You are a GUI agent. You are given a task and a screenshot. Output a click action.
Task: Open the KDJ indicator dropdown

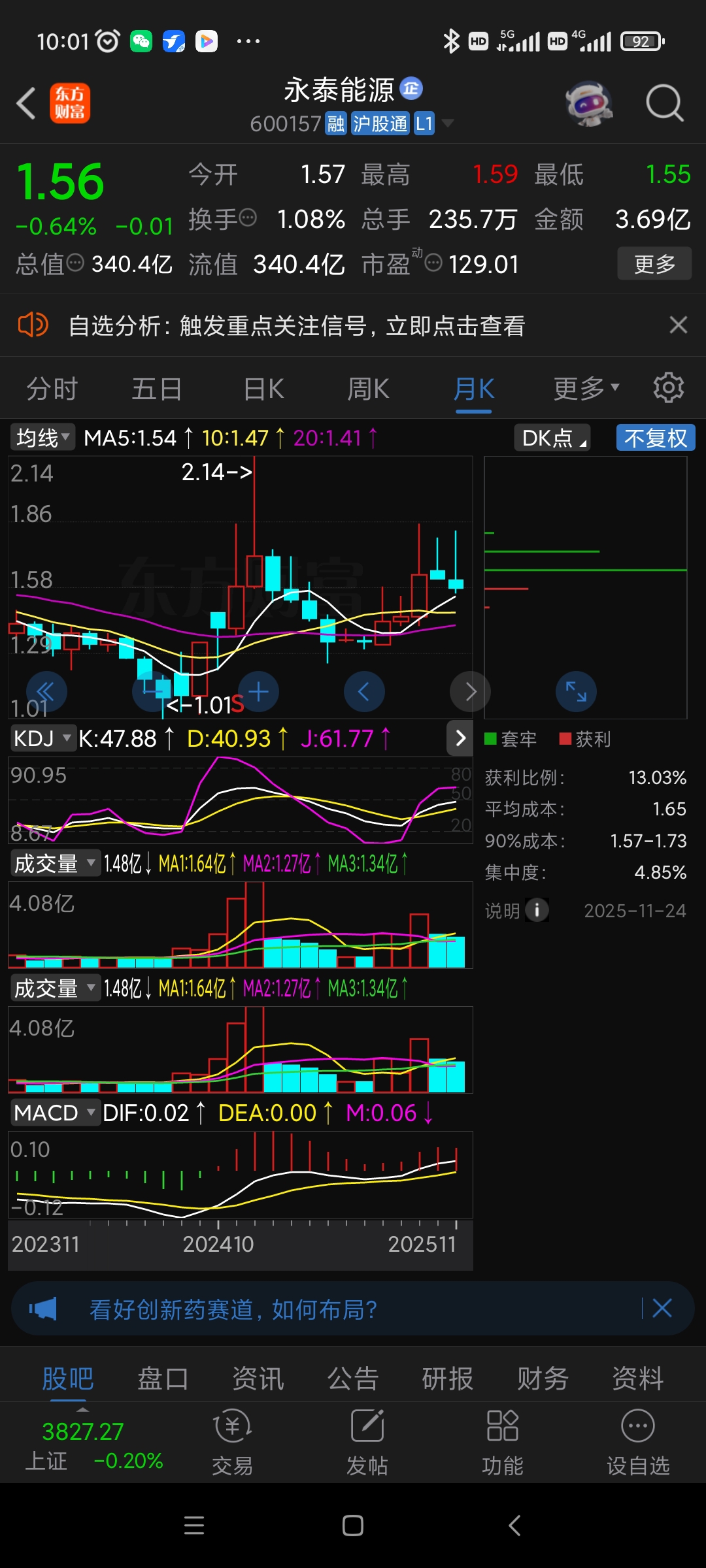[42, 738]
